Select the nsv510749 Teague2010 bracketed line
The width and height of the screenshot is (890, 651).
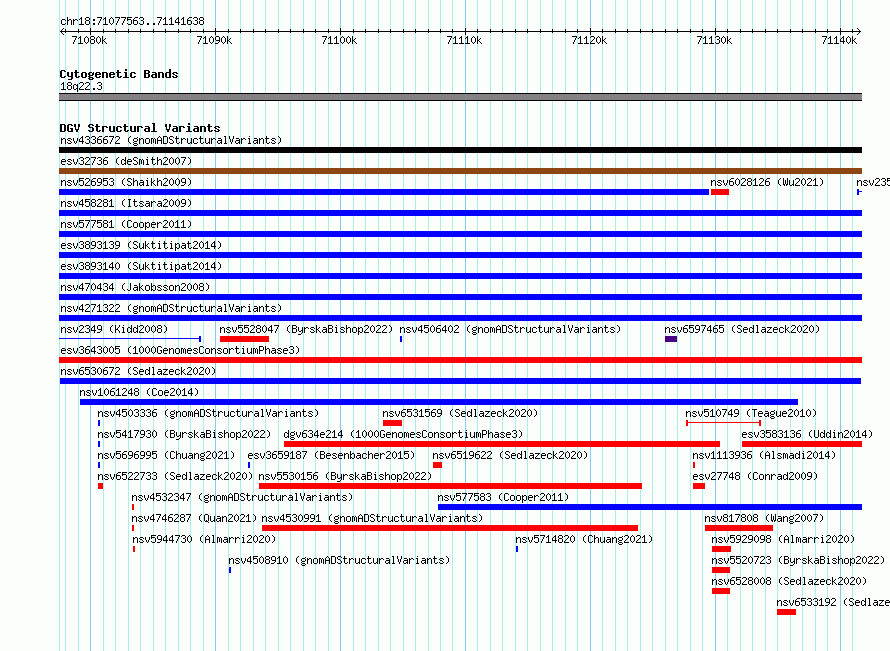pyautogui.click(x=723, y=423)
